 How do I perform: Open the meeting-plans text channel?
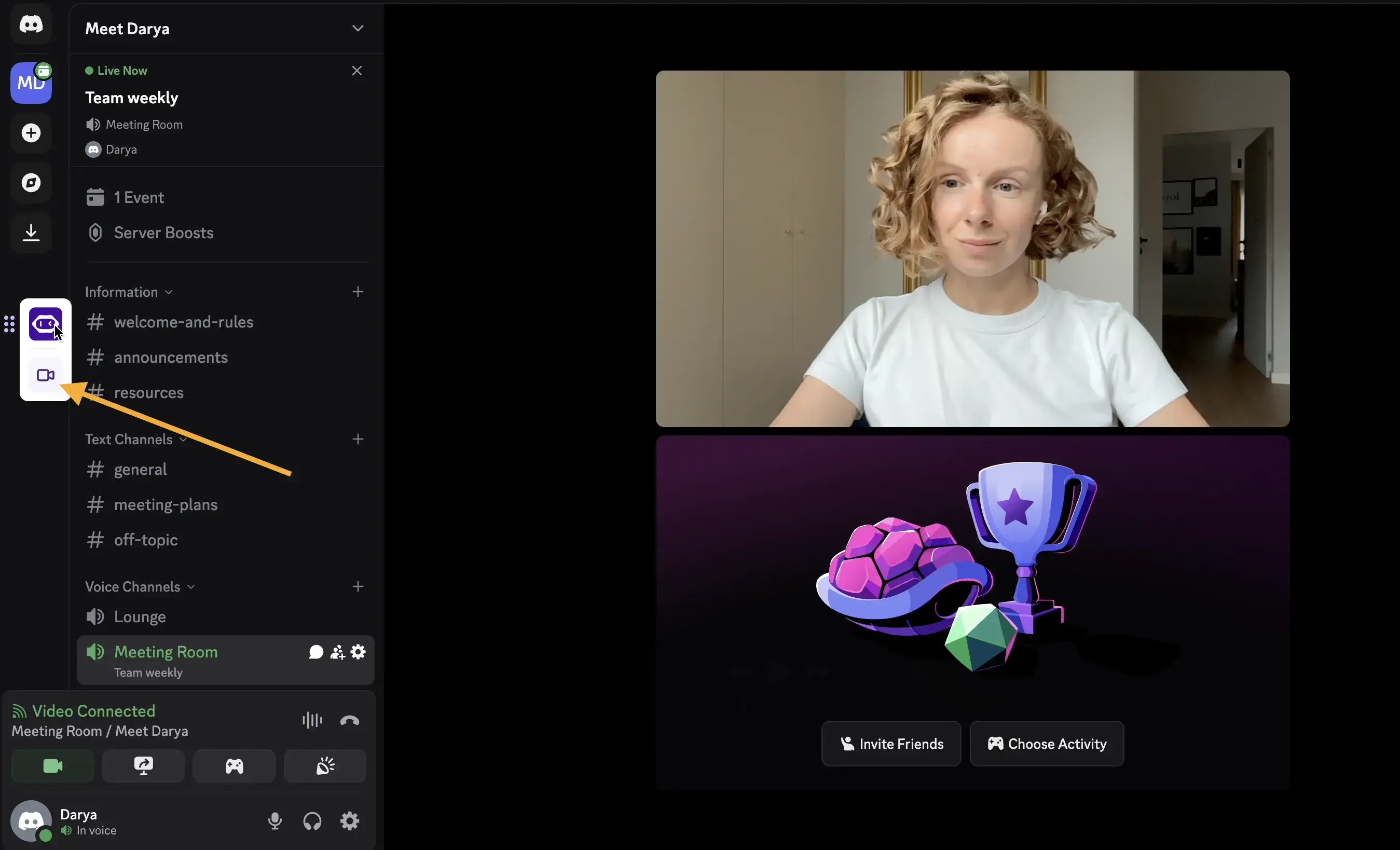[x=166, y=504]
